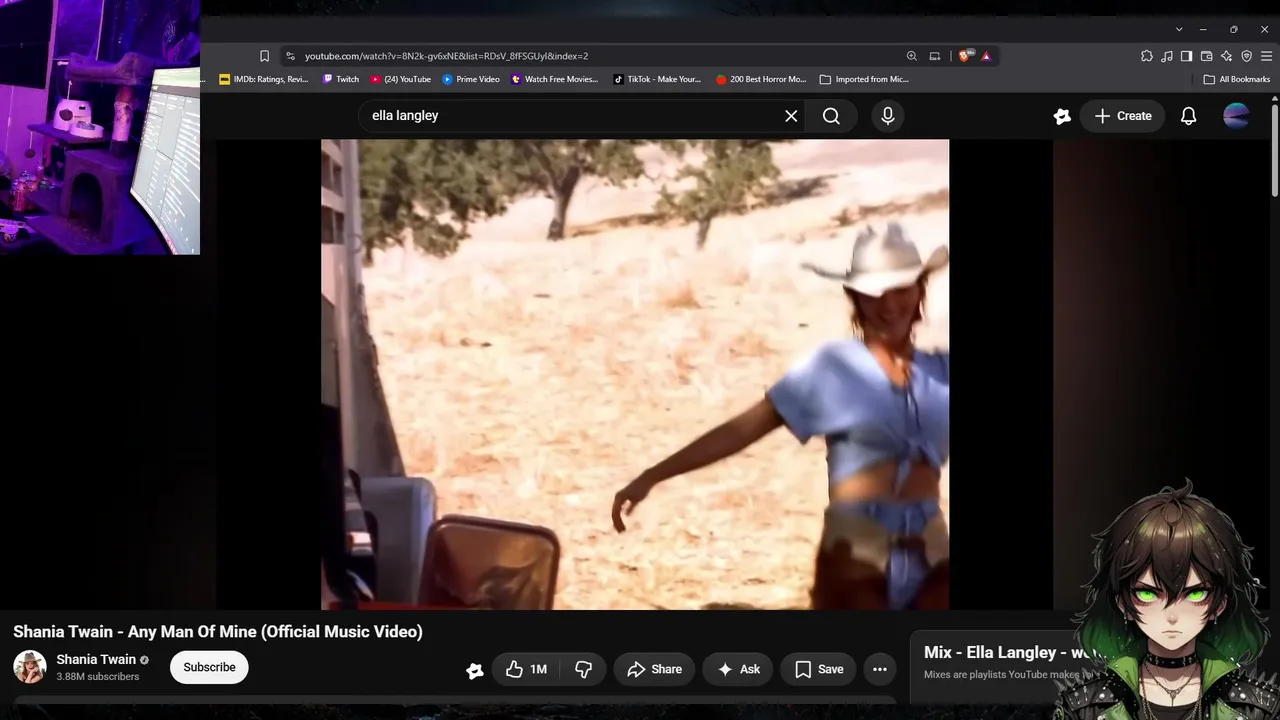
Task: Open the media control music note icon
Action: tap(1167, 56)
